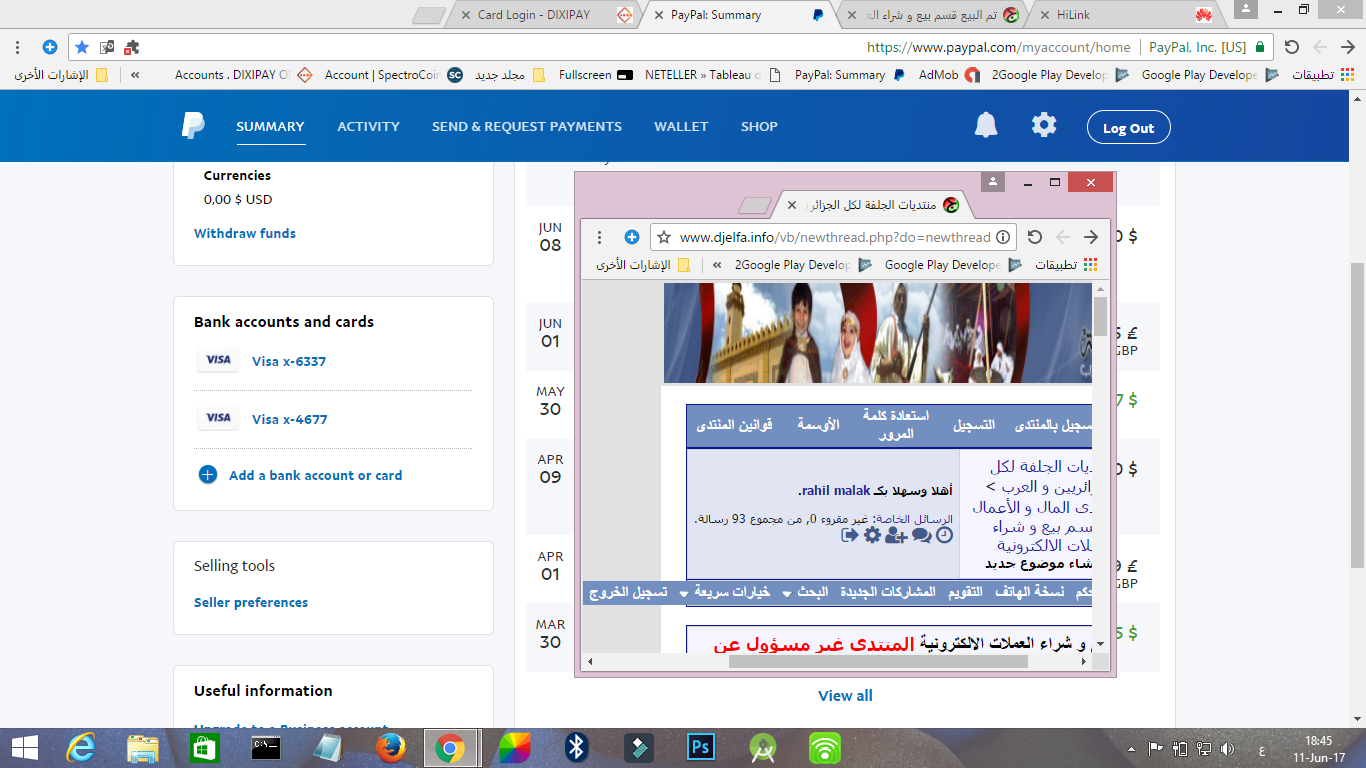Expand bookmarks overflow chevron in djelfa popup
1366x768 pixels.
click(717, 265)
